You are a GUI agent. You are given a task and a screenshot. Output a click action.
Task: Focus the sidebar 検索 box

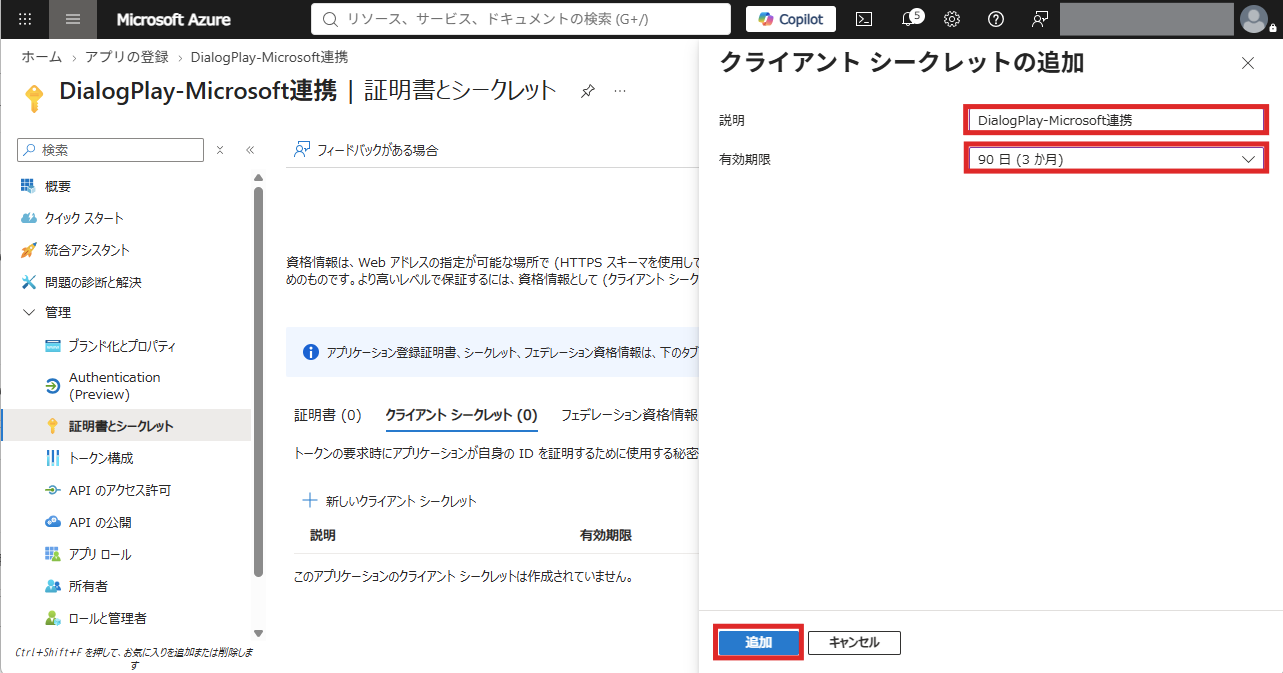tap(110, 150)
